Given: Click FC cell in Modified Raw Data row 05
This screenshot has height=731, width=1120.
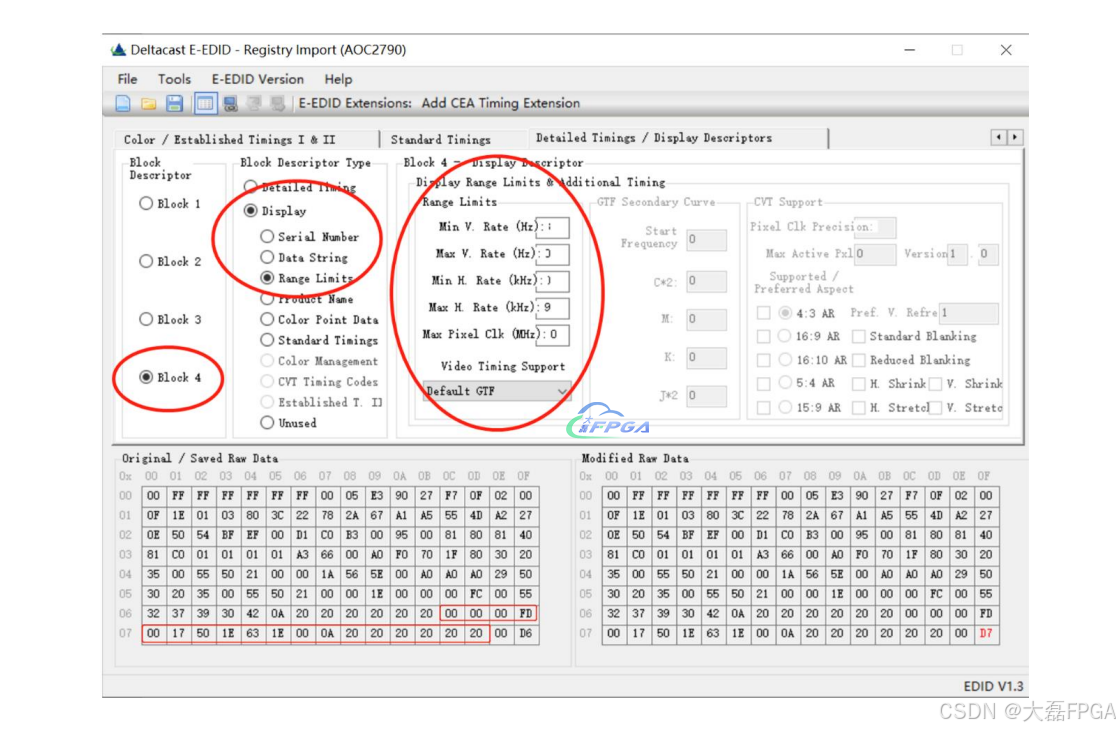Looking at the screenshot, I should point(936,594).
